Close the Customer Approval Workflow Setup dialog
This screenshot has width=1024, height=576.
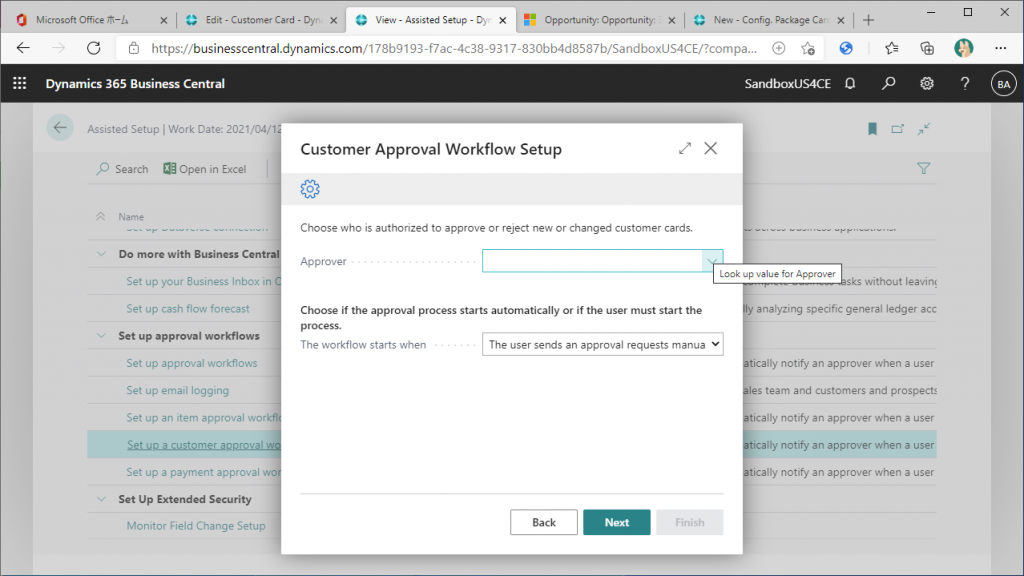pos(711,148)
